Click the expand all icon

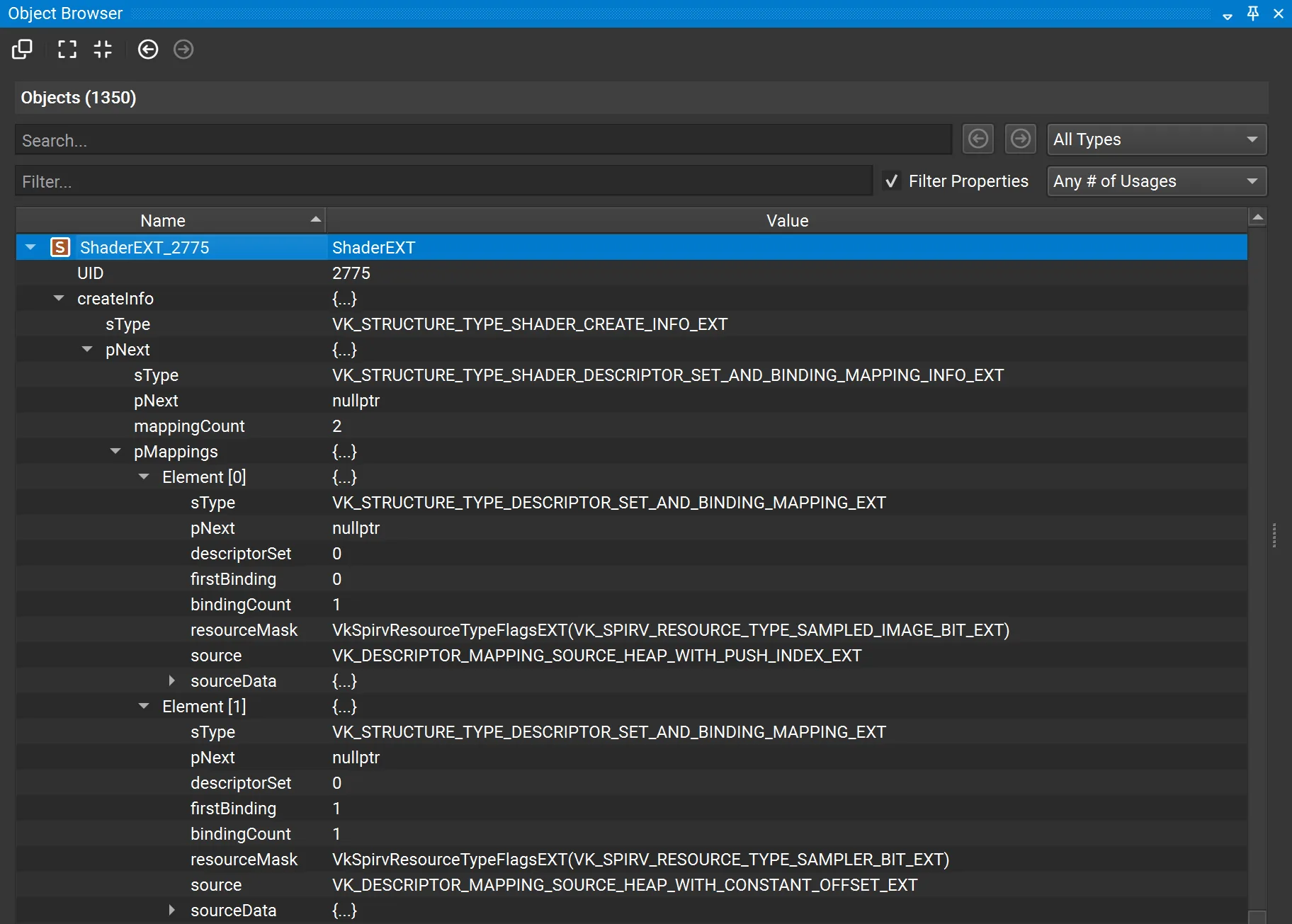[67, 49]
